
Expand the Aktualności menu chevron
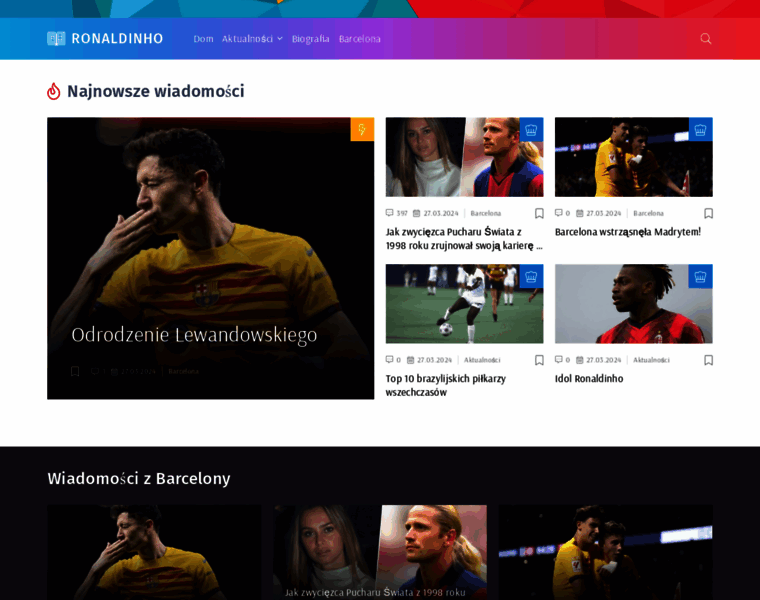(280, 39)
